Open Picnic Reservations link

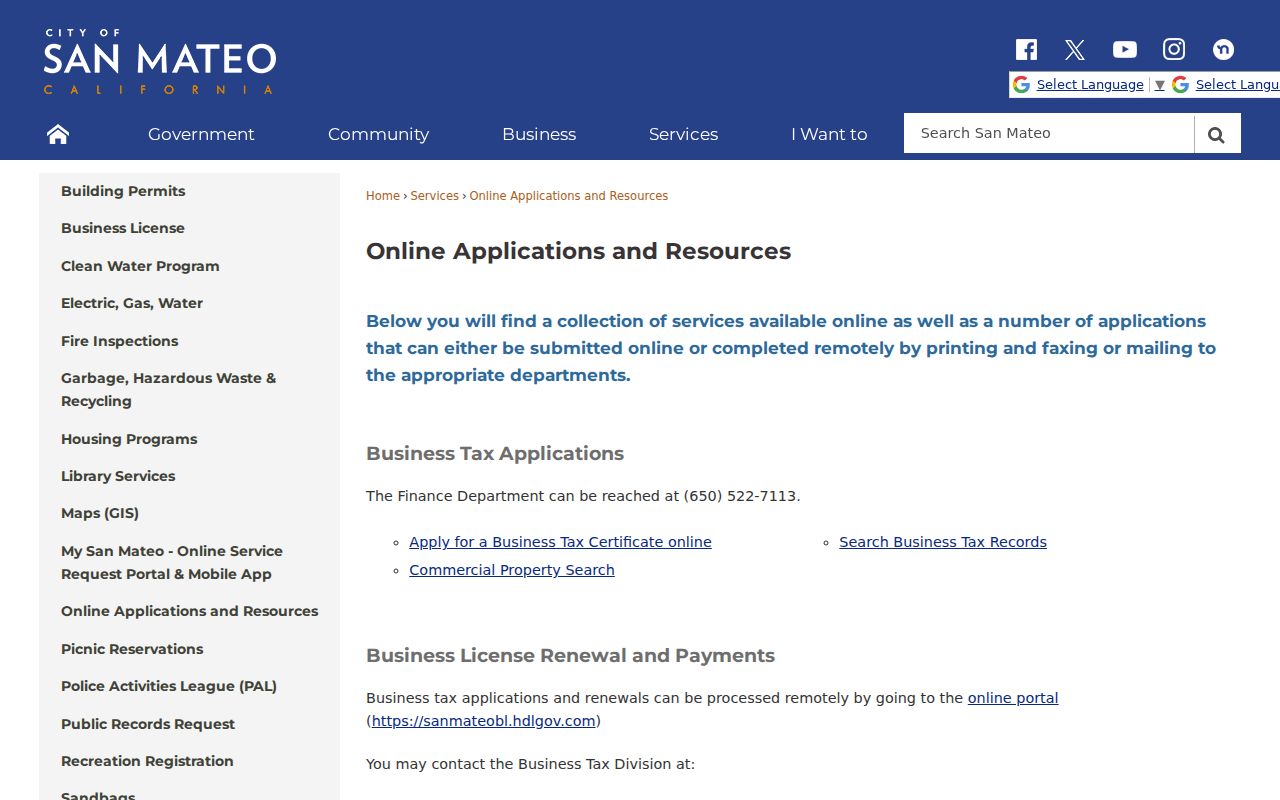(132, 649)
